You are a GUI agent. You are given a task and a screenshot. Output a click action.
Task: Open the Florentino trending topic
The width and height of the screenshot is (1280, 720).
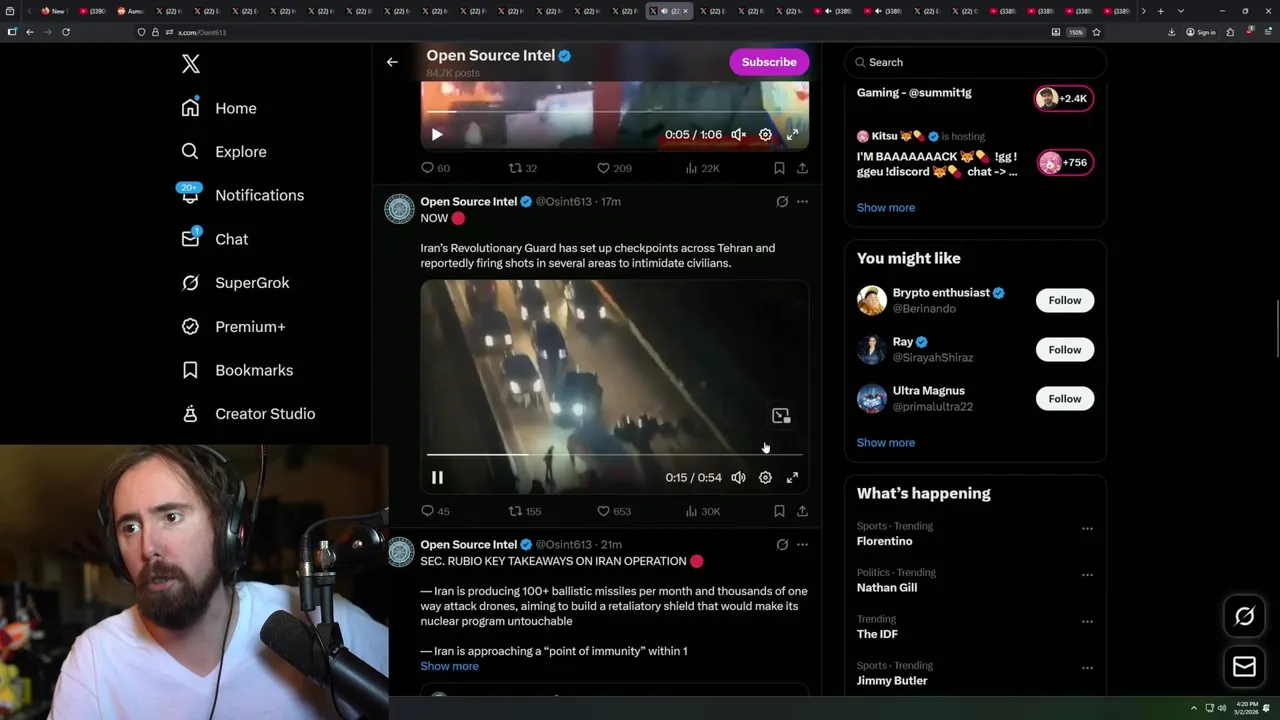coord(884,541)
